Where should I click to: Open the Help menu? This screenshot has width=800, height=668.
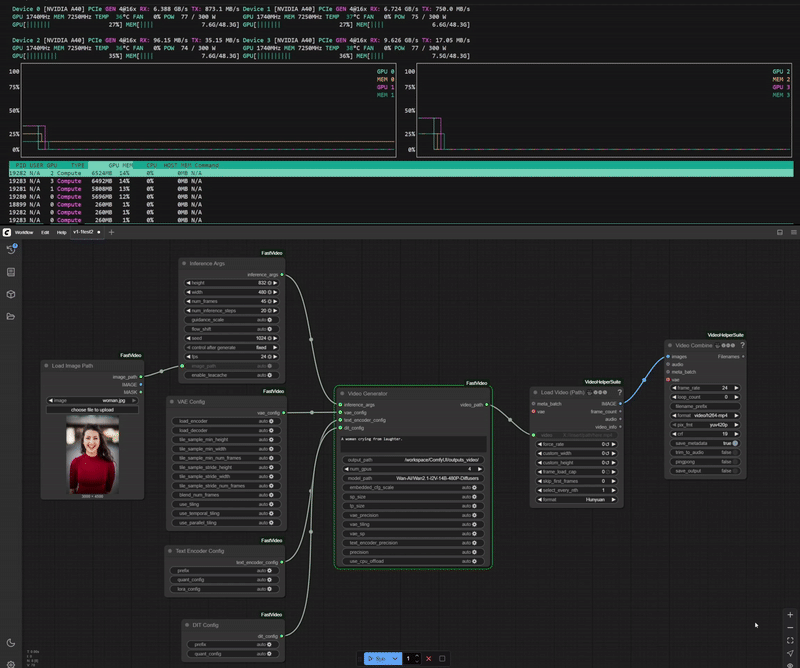click(61, 232)
